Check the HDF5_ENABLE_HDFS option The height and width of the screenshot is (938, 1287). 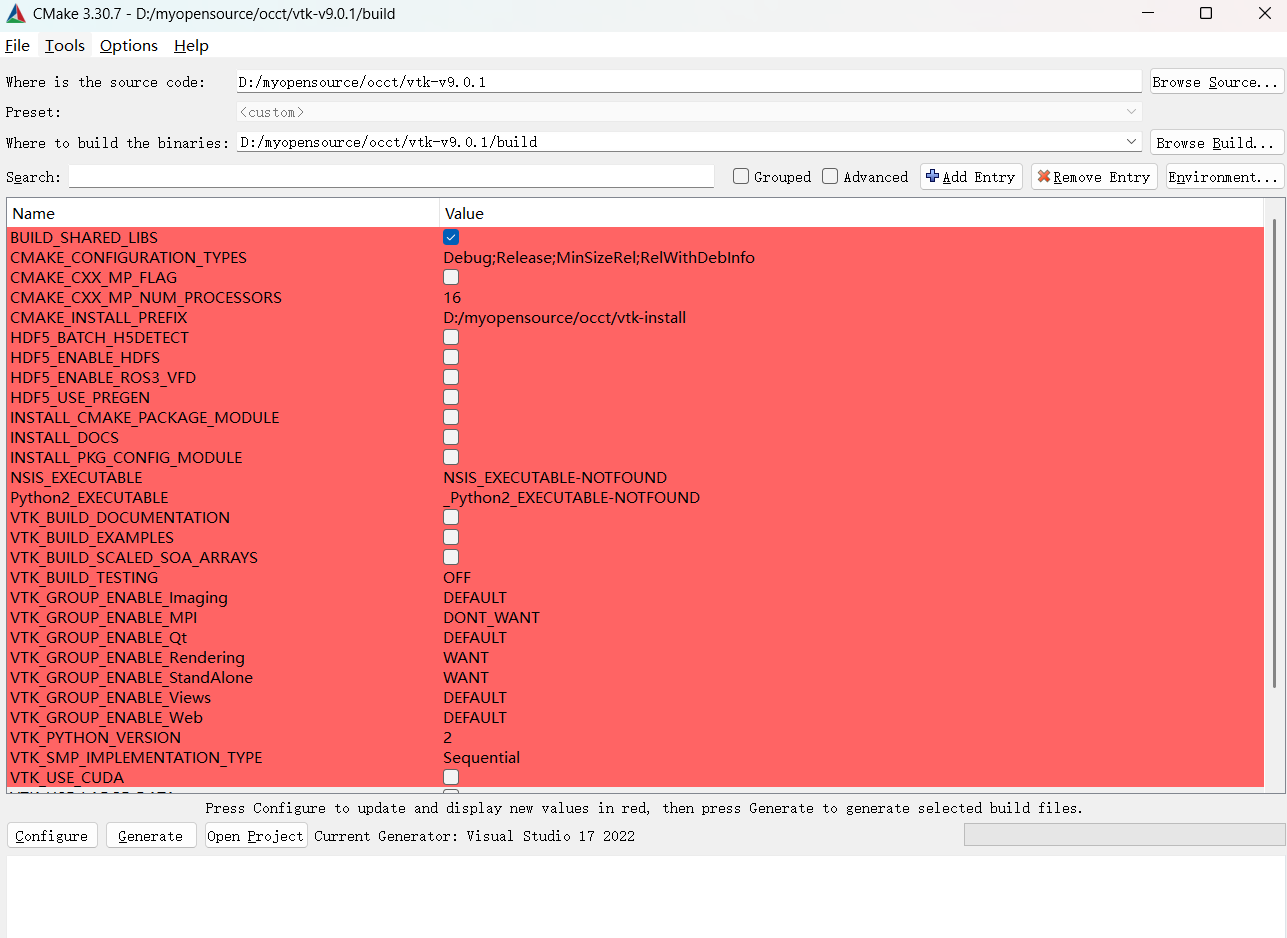tap(451, 357)
